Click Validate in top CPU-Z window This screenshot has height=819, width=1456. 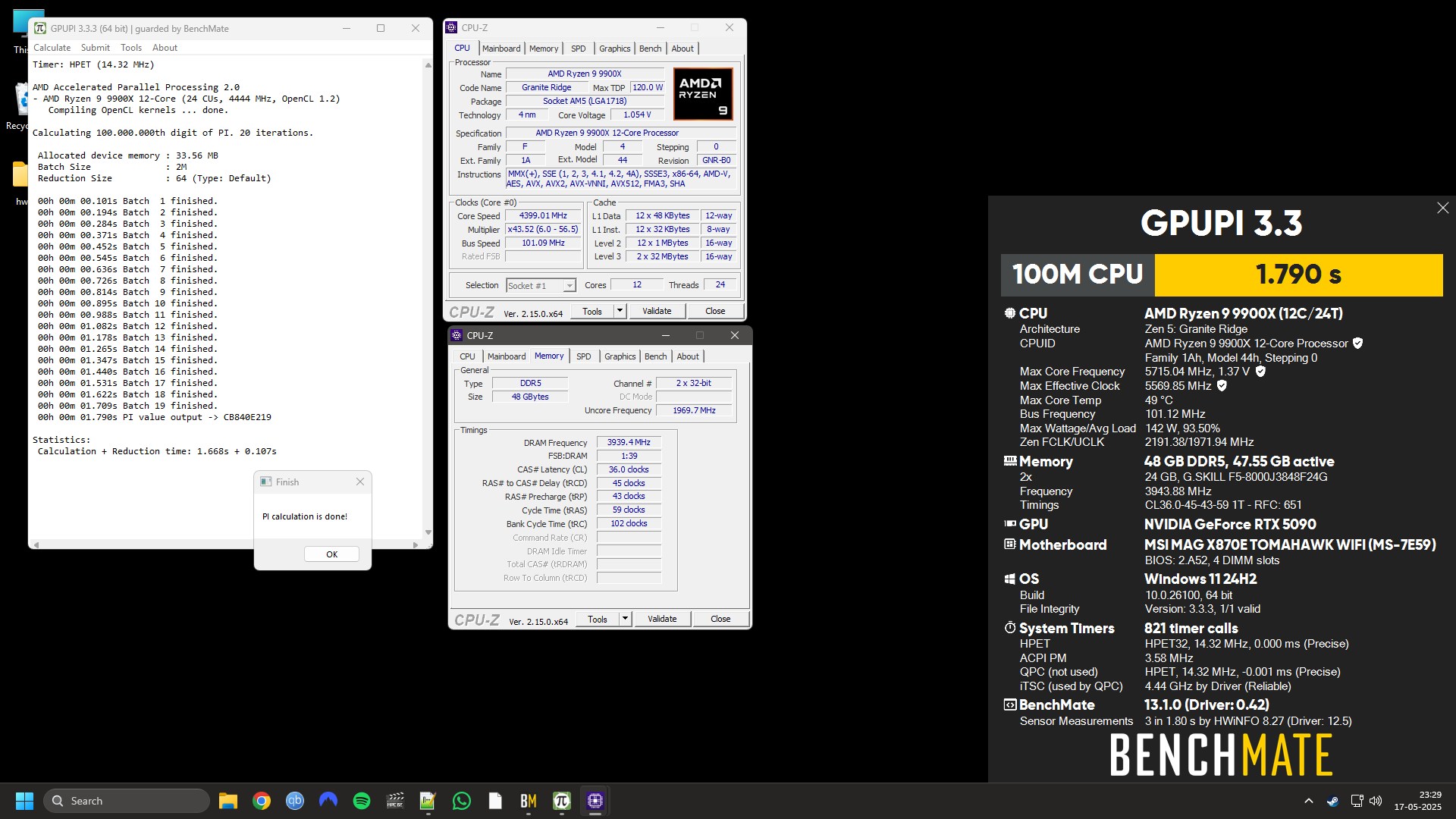coord(657,311)
